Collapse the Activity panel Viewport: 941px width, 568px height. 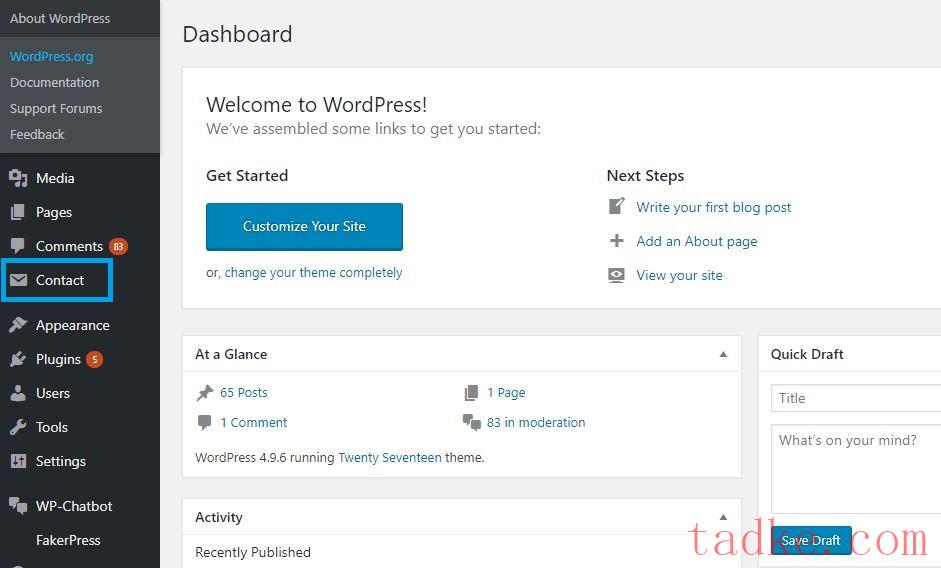(x=723, y=517)
